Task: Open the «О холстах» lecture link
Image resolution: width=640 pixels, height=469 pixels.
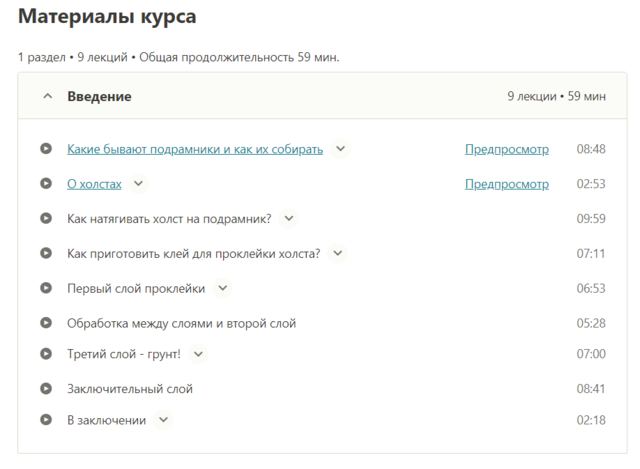Action: (x=94, y=184)
